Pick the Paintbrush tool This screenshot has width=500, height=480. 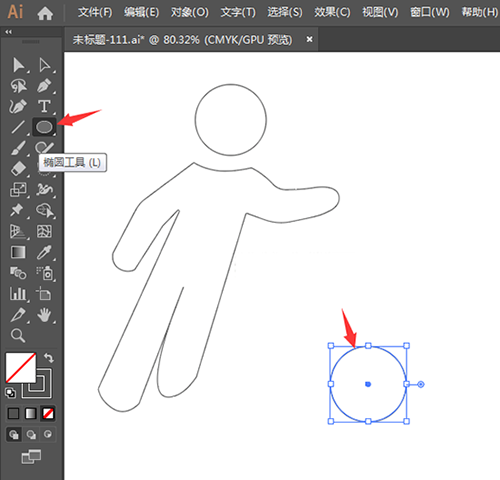pyautogui.click(x=18, y=148)
